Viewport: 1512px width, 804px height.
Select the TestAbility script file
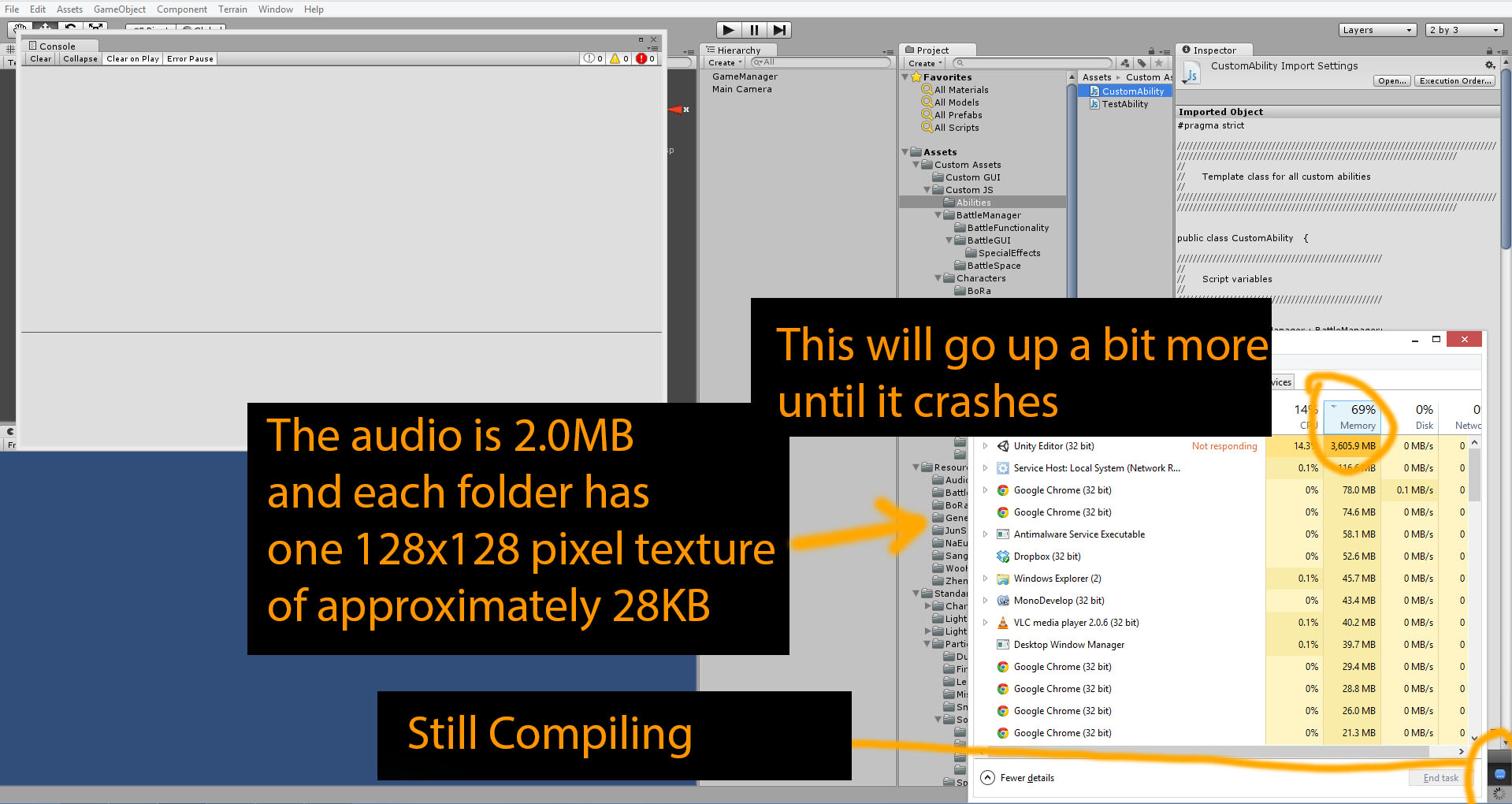[x=1119, y=104]
